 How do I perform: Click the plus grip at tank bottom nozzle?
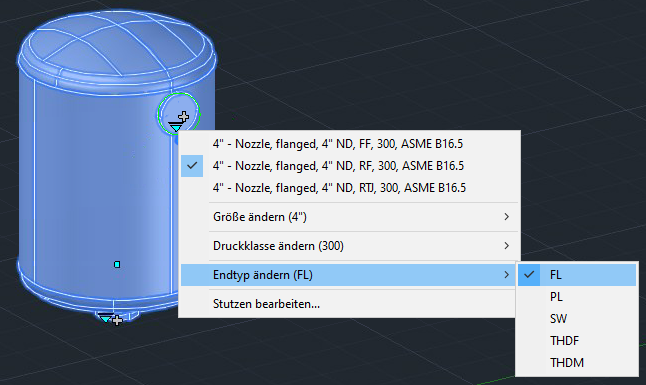point(117,320)
